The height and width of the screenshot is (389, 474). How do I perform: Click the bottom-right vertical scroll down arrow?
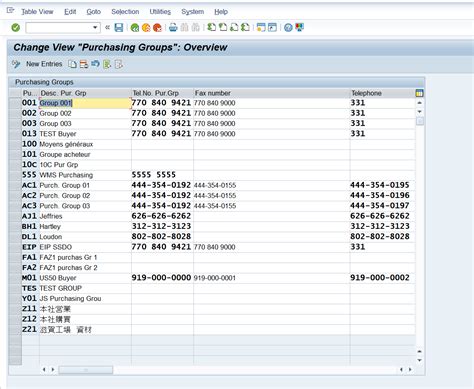(420, 360)
